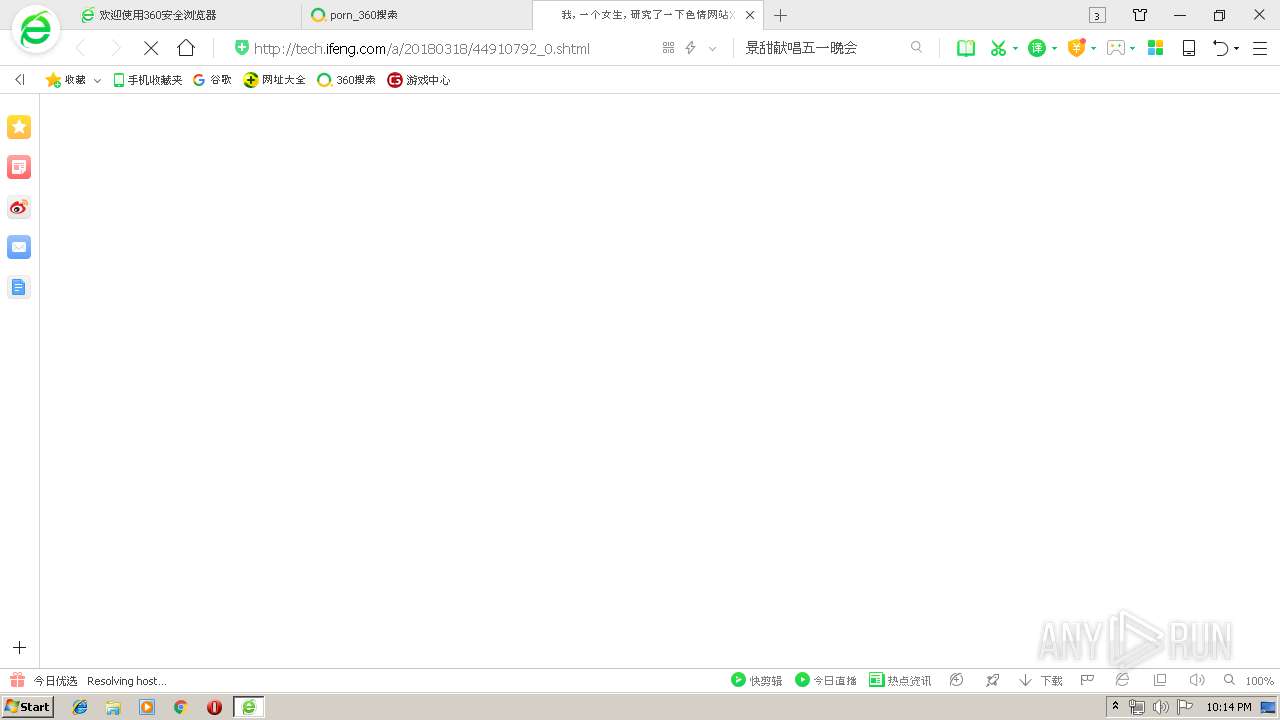Click the green translate icon
Image resolution: width=1280 pixels, height=720 pixels.
pos(1037,48)
